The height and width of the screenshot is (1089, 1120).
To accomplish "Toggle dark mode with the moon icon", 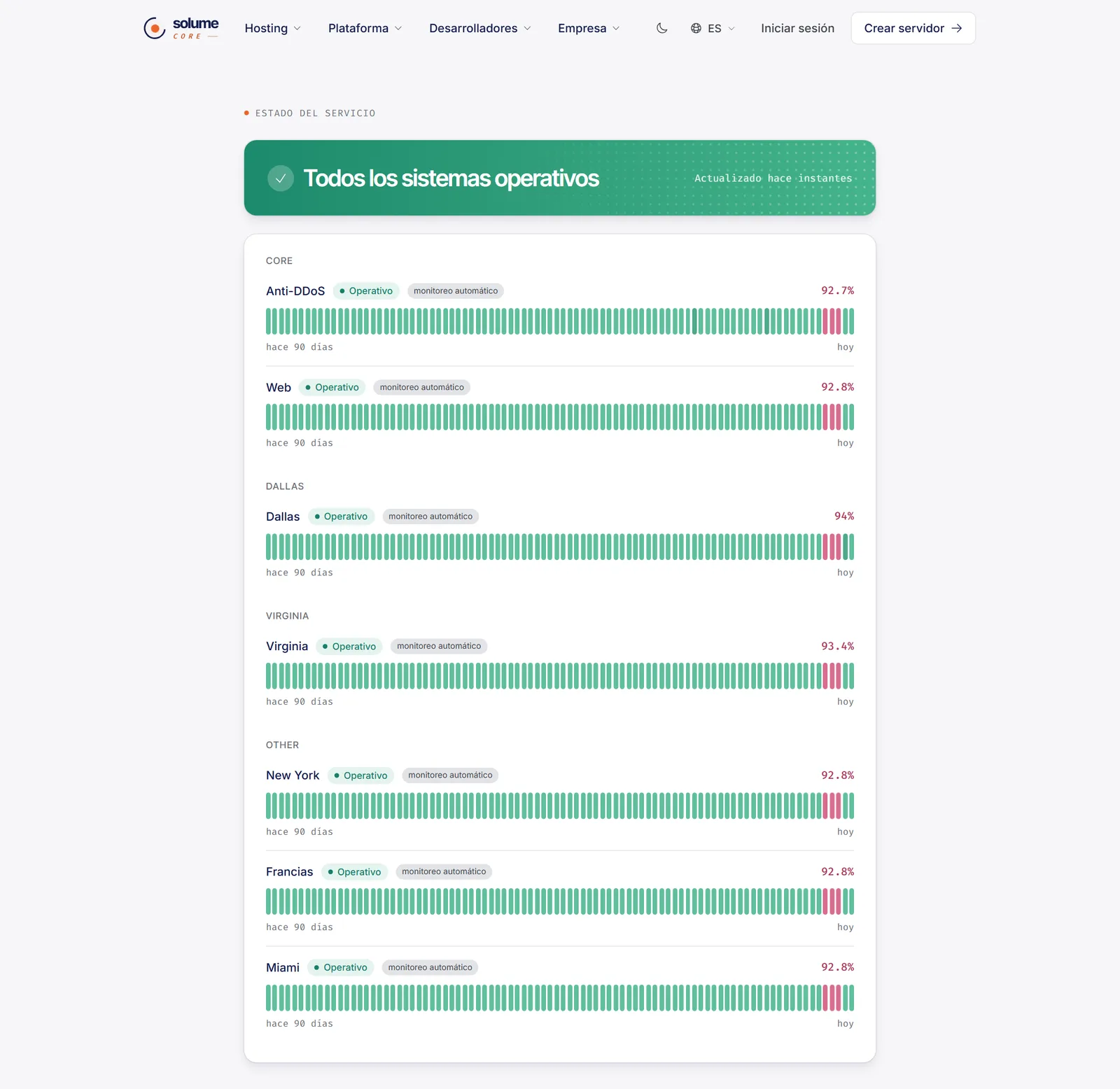I will [662, 28].
